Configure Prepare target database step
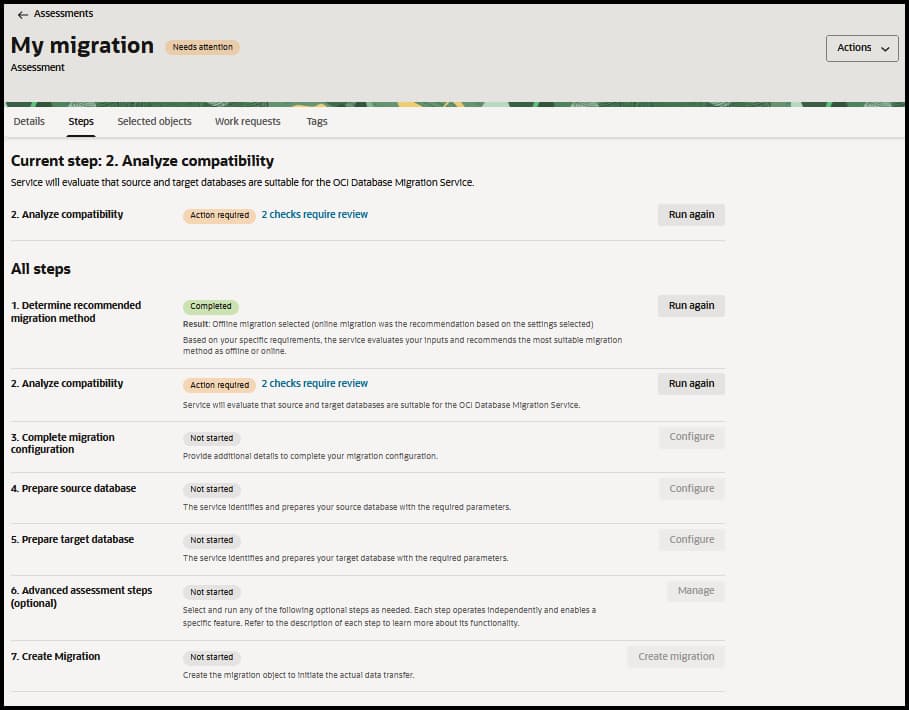This screenshot has width=909, height=710. [691, 540]
